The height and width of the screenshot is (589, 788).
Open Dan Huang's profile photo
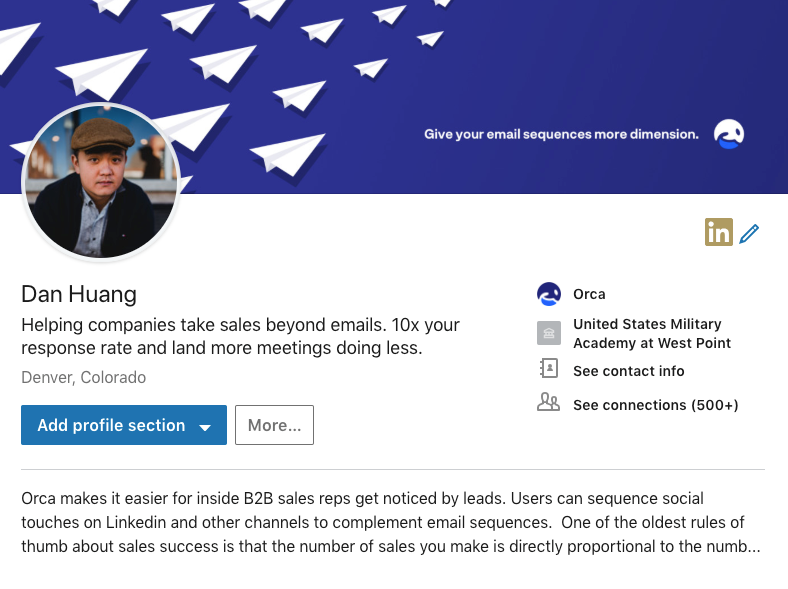[x=101, y=182]
